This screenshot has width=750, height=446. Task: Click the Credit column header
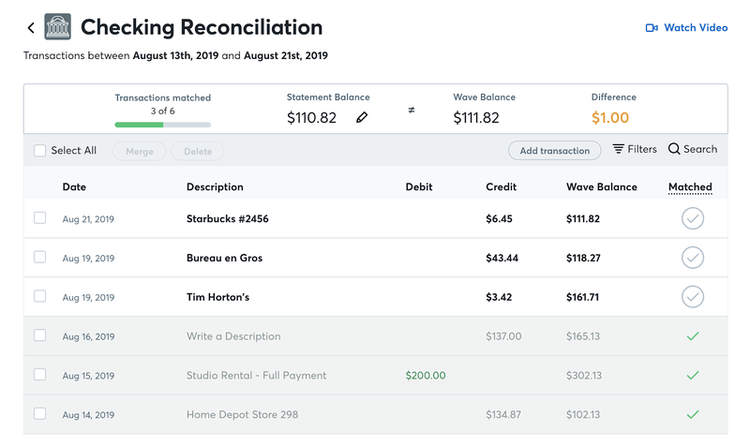501,187
